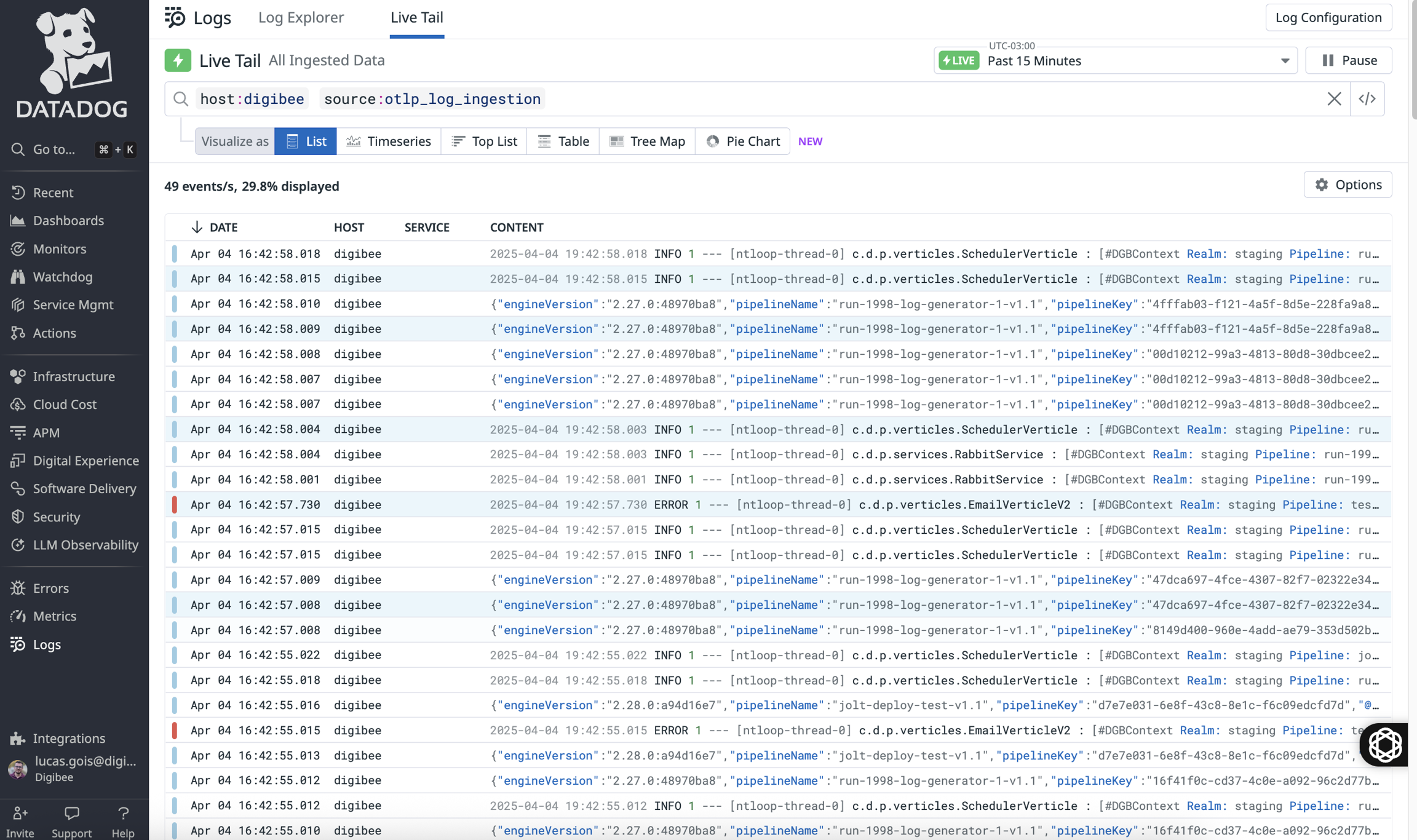Switch to the Log Explorer tab
The image size is (1417, 840).
(x=301, y=17)
